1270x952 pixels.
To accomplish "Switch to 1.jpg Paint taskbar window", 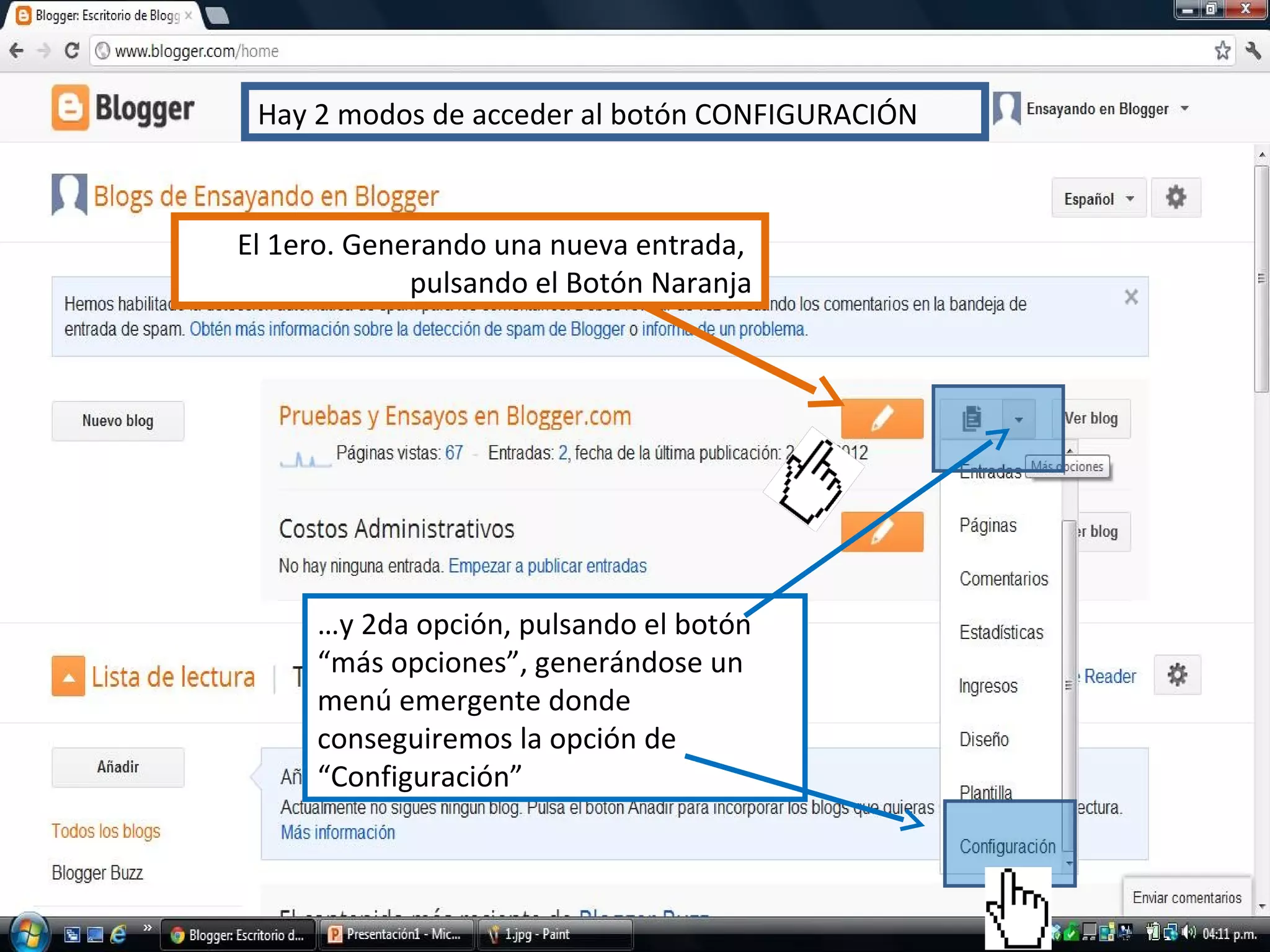I will click(x=556, y=935).
